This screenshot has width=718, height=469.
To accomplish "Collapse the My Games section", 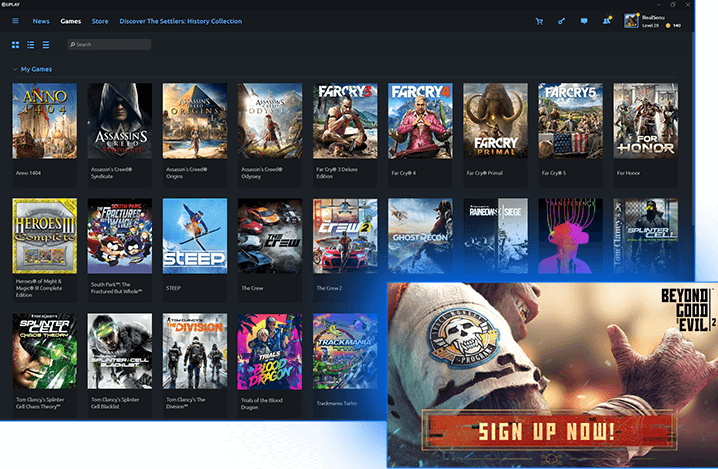I will (15, 69).
